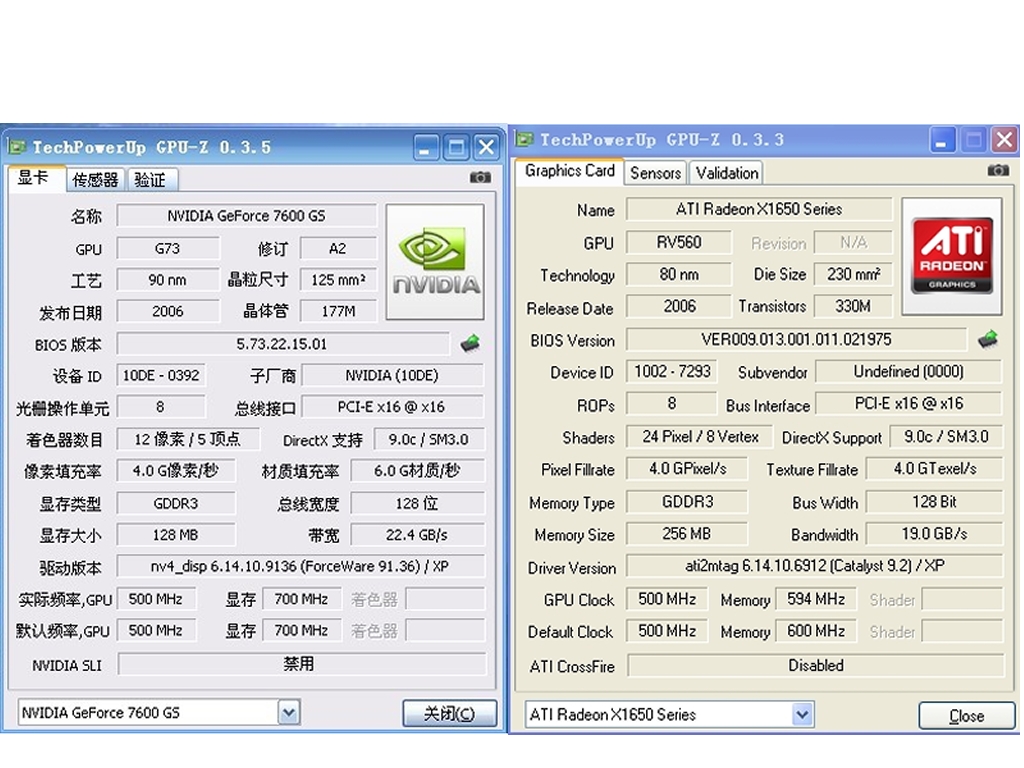Click the GPU-Z icon in right title bar
This screenshot has height=768, width=1024.
(527, 140)
